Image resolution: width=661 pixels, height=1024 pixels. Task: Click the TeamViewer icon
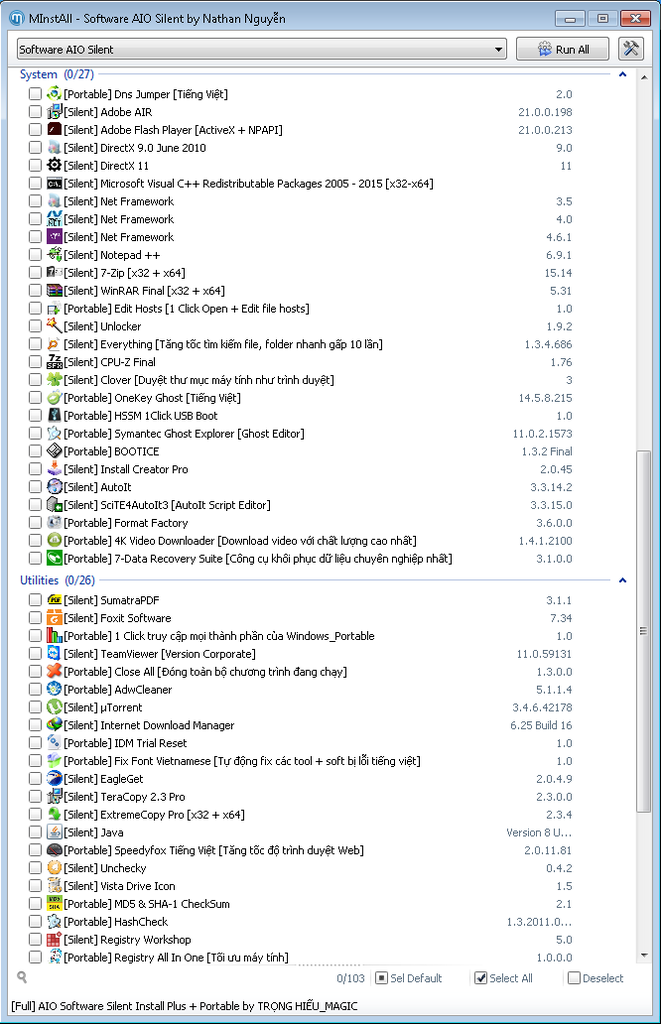54,653
